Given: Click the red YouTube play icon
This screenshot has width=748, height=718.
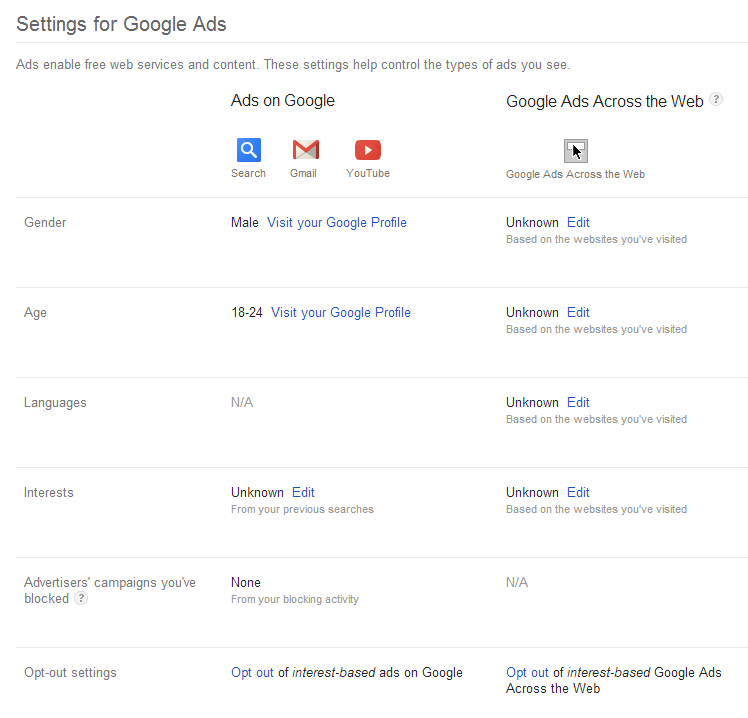Looking at the screenshot, I should [368, 150].
